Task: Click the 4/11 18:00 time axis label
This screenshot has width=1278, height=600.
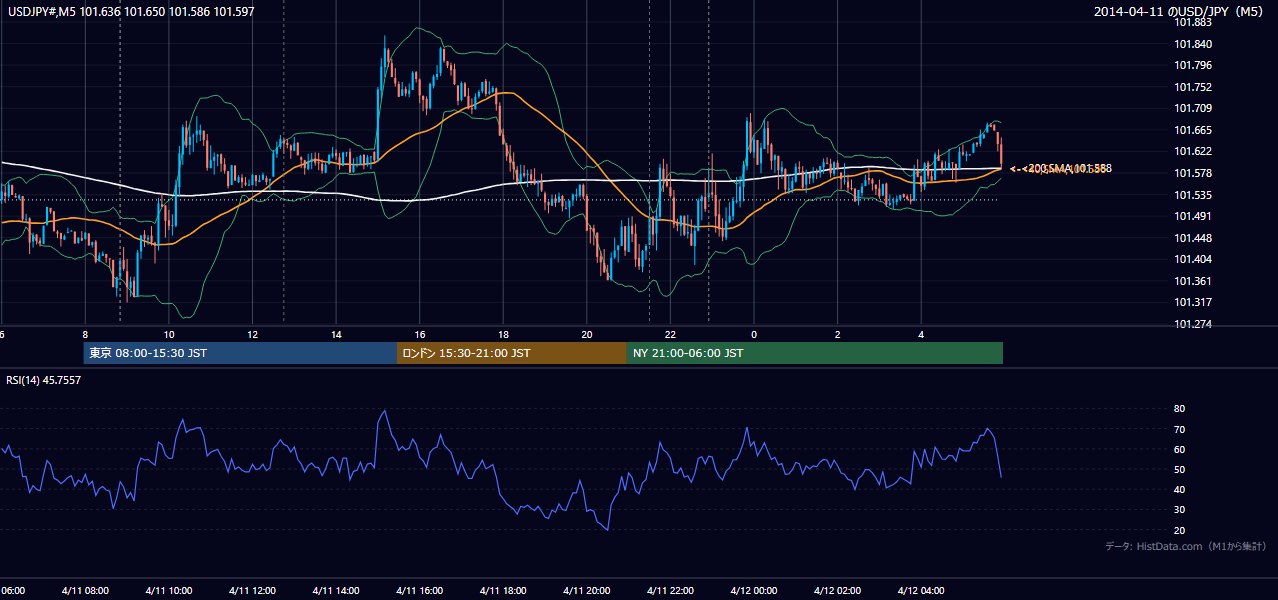Action: (x=503, y=591)
